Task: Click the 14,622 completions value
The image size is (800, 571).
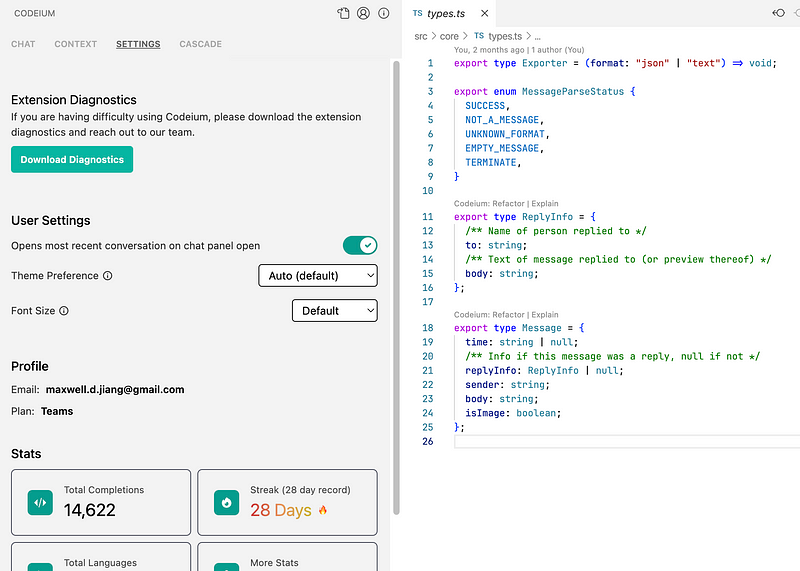Action: [90, 510]
